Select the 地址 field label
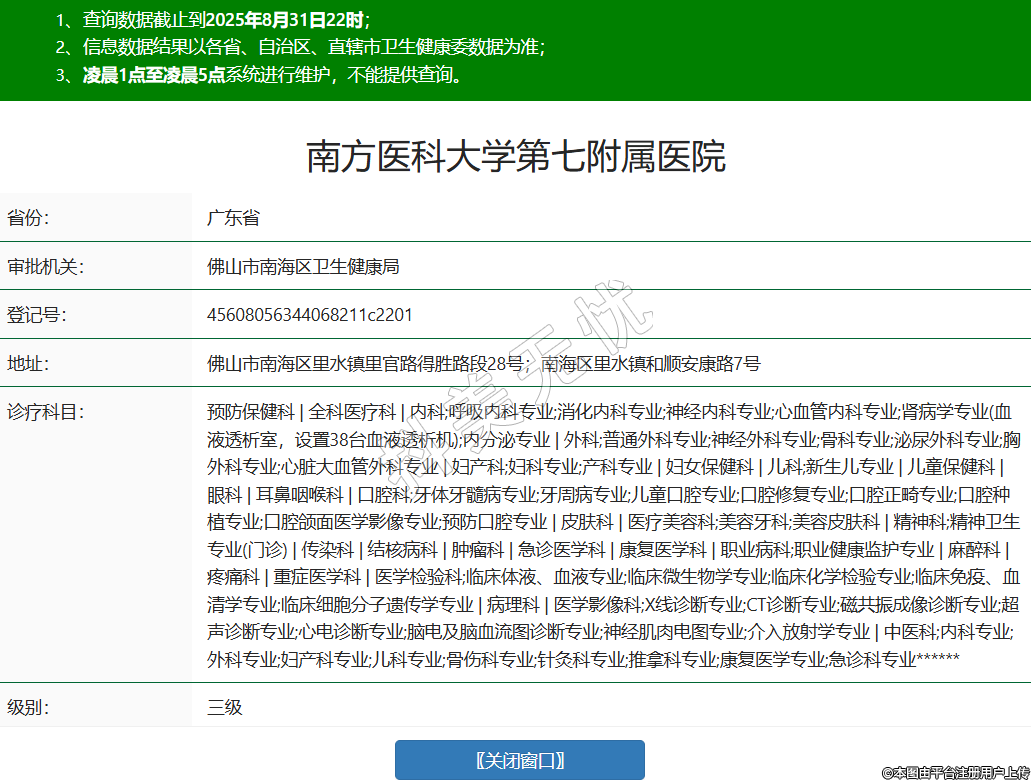 coord(28,363)
